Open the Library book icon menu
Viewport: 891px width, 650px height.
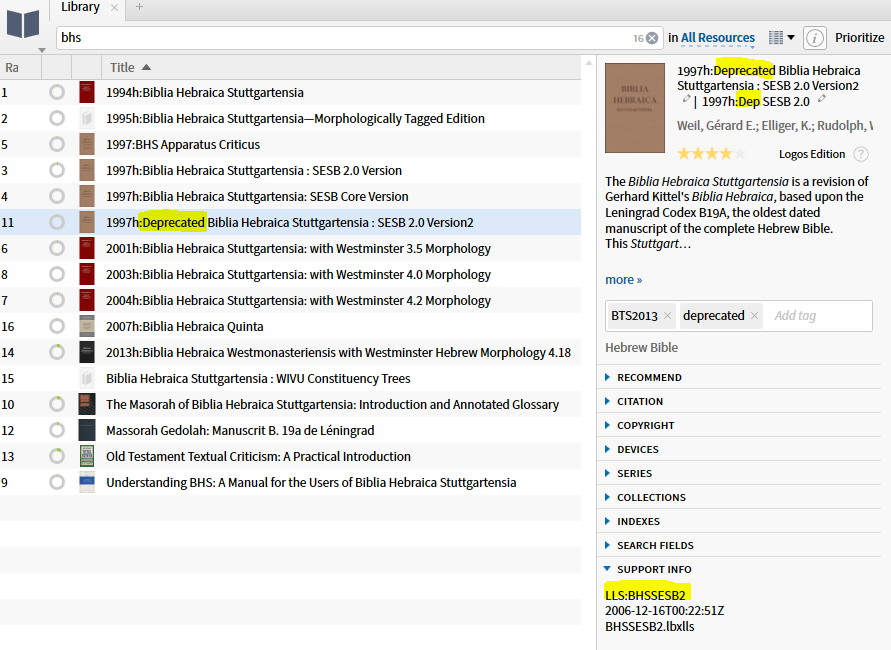click(x=23, y=26)
